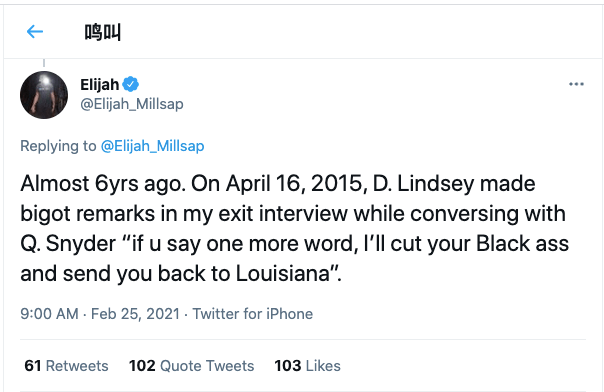This screenshot has height=392, width=604.
Task: Go back using the blue arrow
Action: [x=35, y=32]
